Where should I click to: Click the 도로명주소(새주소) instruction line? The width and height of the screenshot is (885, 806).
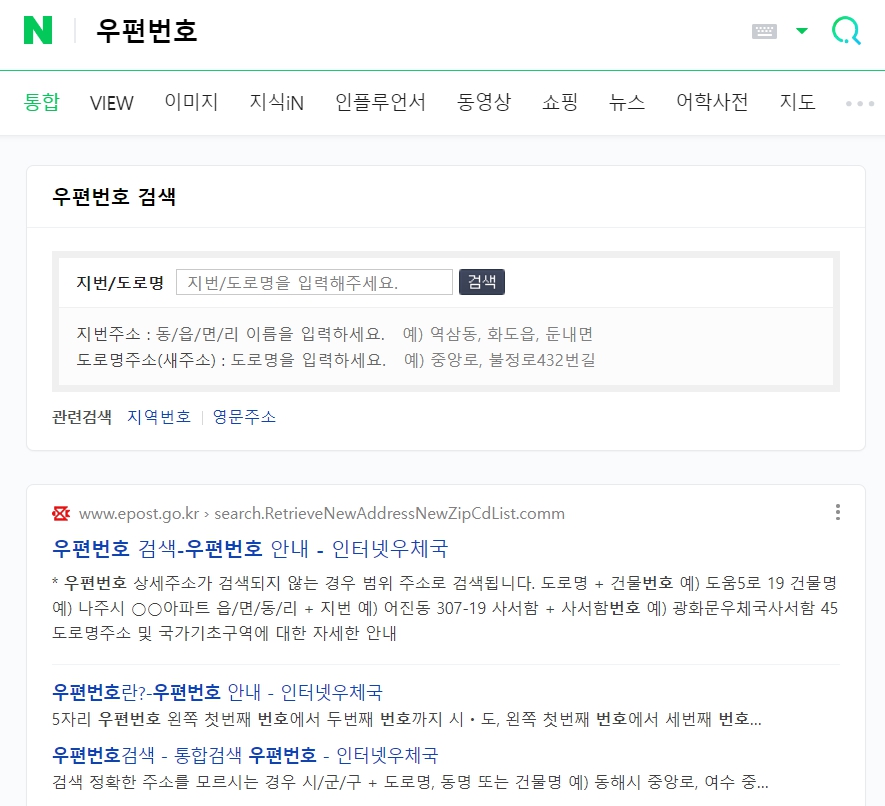336,360
